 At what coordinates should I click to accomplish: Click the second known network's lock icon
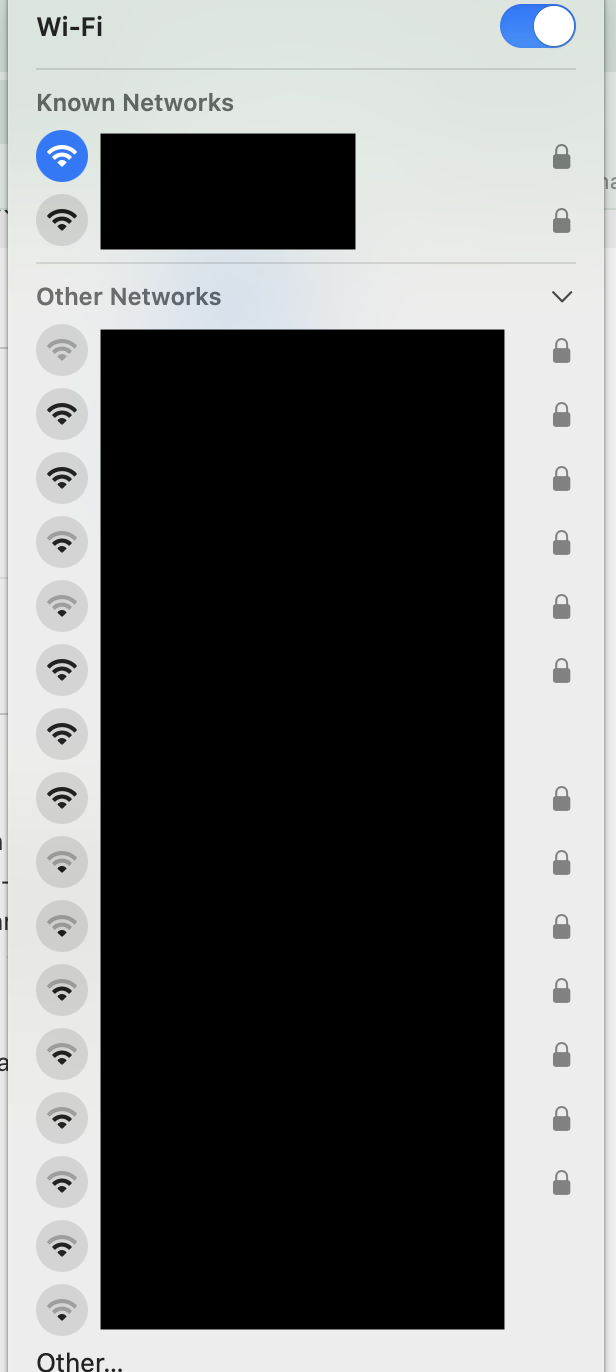coord(562,221)
